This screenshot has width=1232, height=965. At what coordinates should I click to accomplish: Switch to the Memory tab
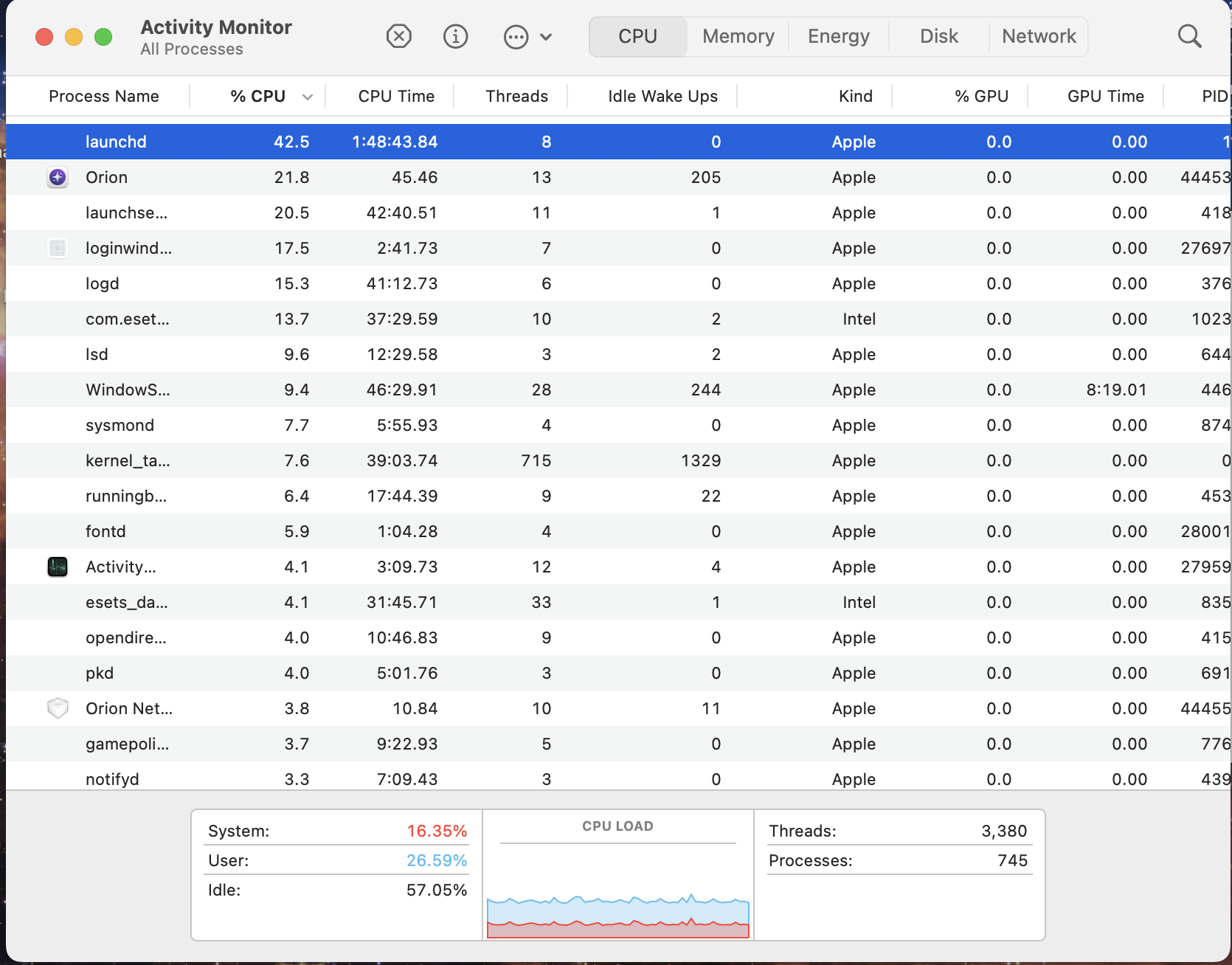tap(738, 36)
